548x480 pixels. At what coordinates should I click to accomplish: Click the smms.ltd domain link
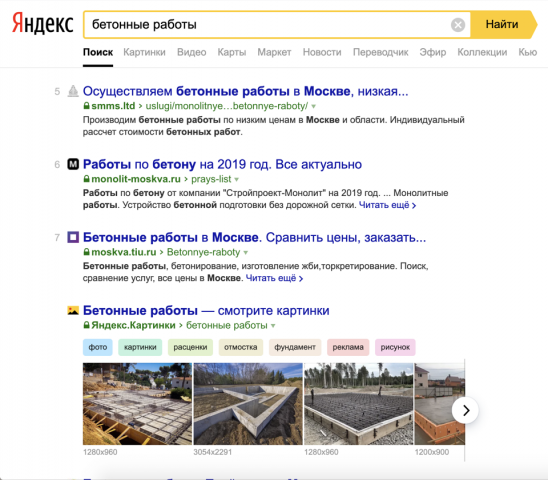[113, 106]
